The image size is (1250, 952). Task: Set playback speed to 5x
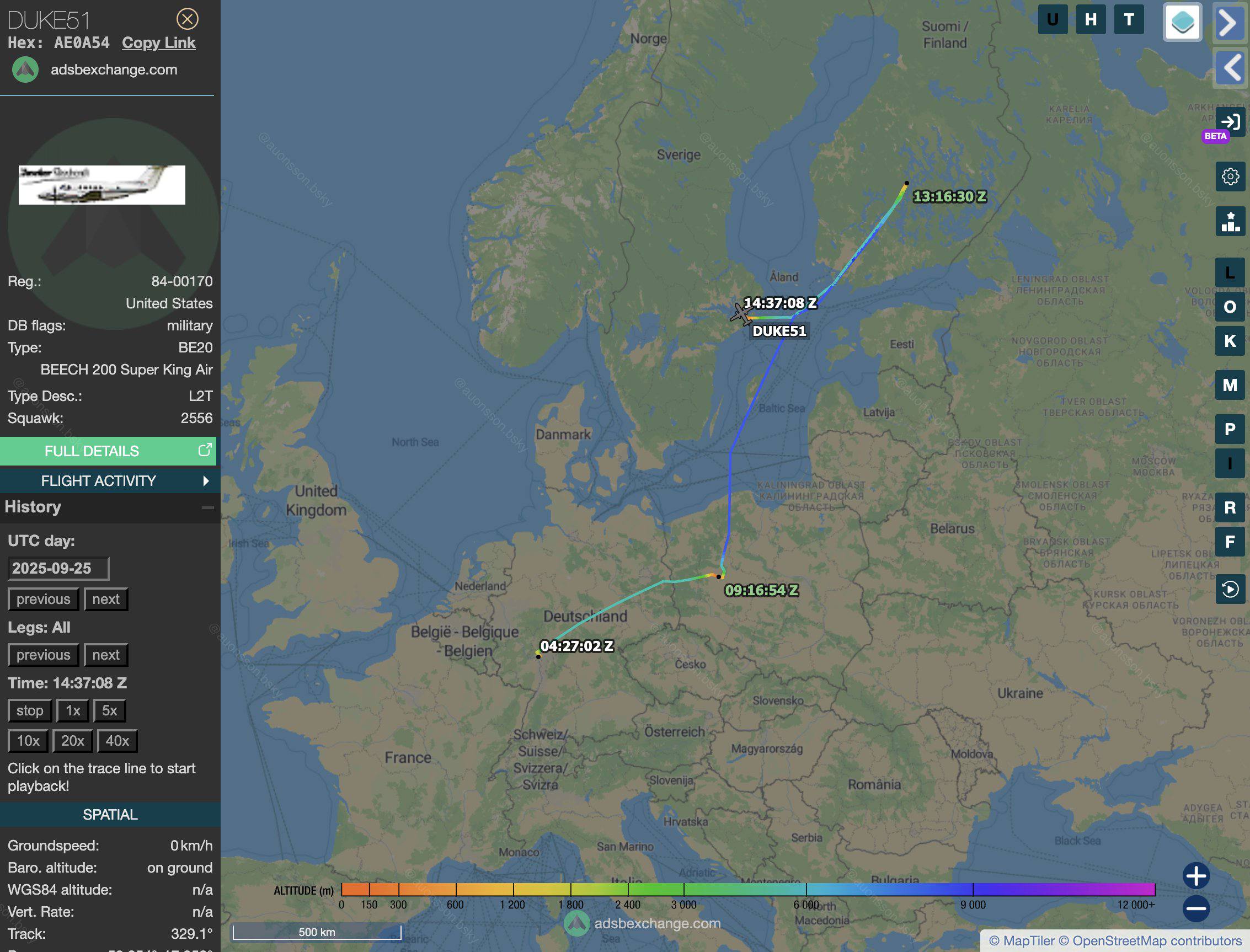[109, 710]
